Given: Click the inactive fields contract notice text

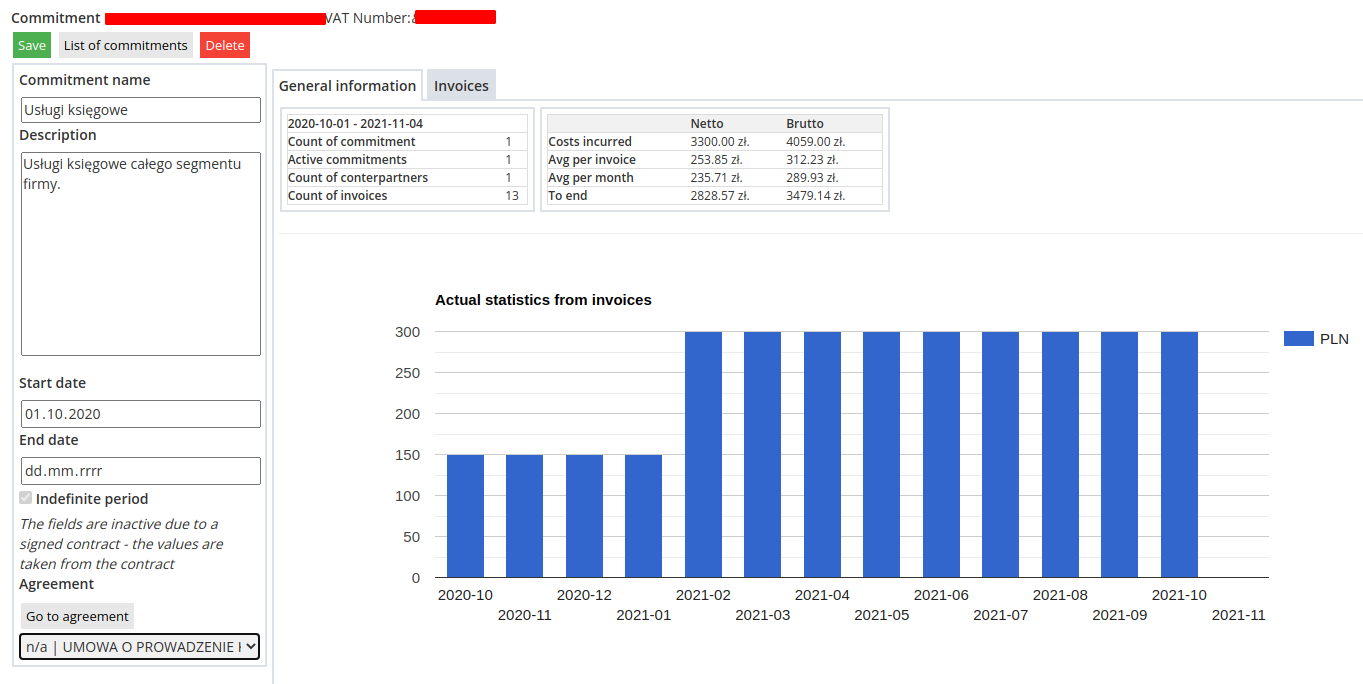Looking at the screenshot, I should [121, 544].
